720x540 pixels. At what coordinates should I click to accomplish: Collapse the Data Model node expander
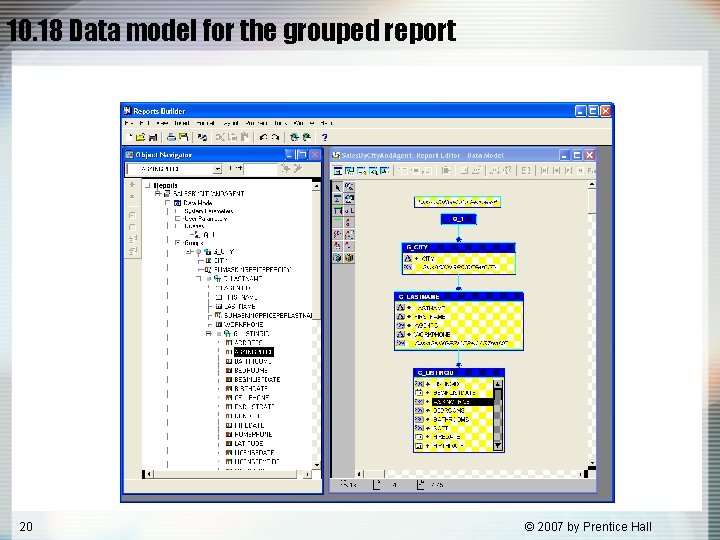tap(168, 202)
